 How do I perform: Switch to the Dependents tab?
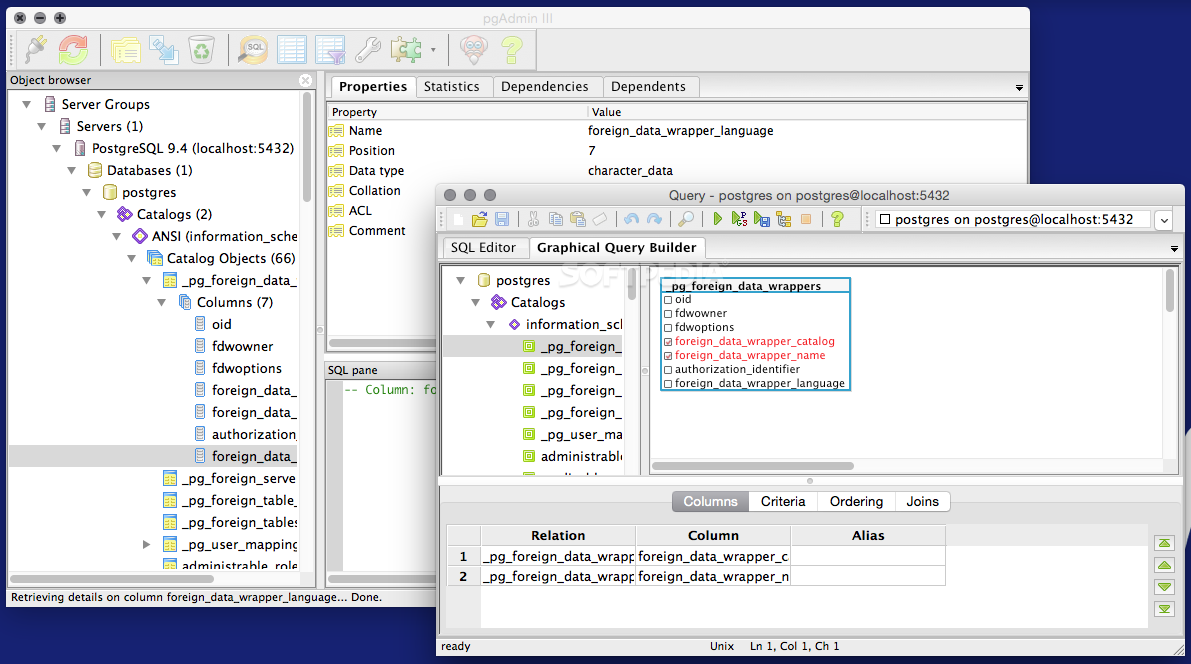tap(648, 87)
